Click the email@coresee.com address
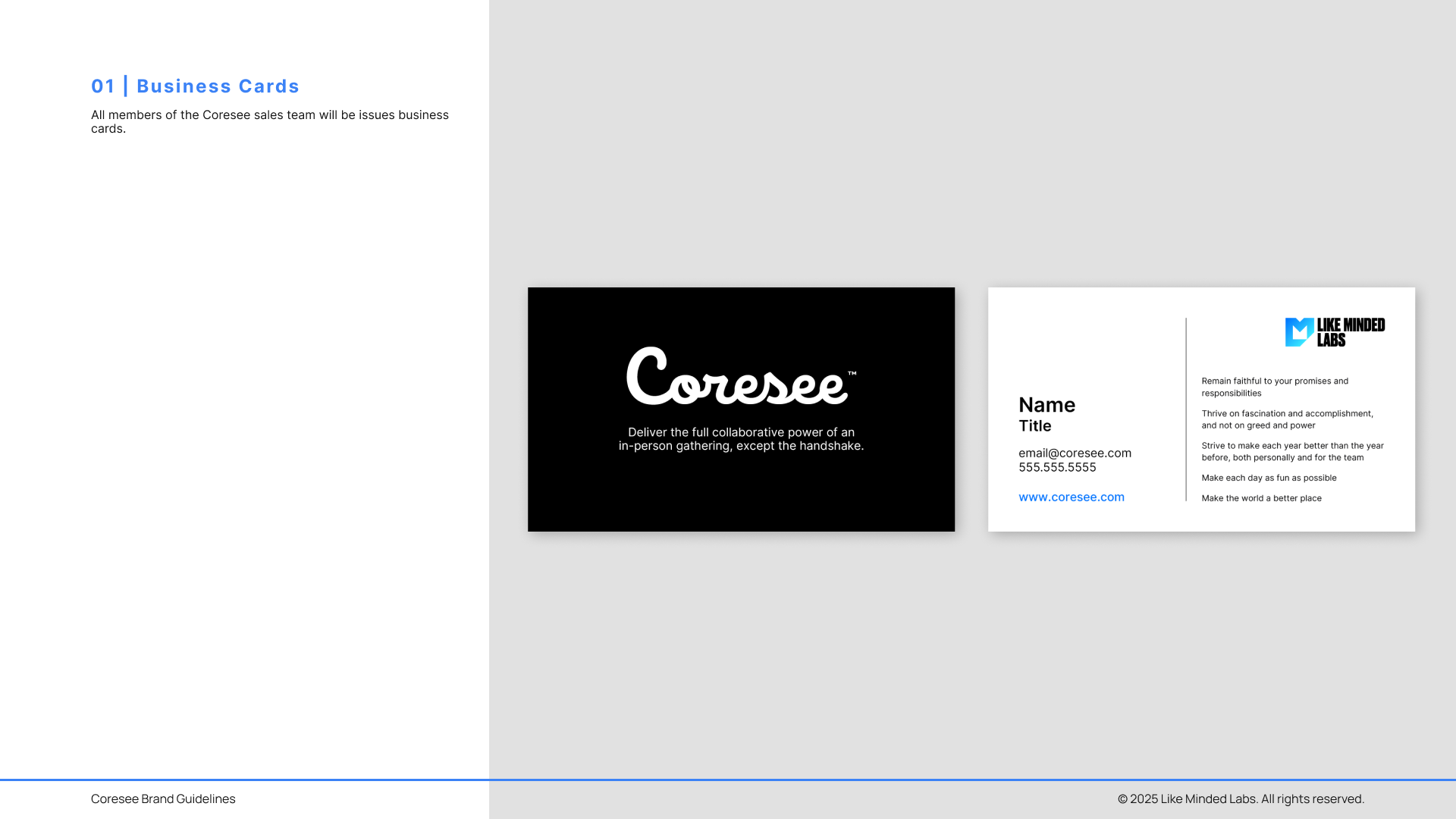The height and width of the screenshot is (819, 1456). click(1075, 453)
